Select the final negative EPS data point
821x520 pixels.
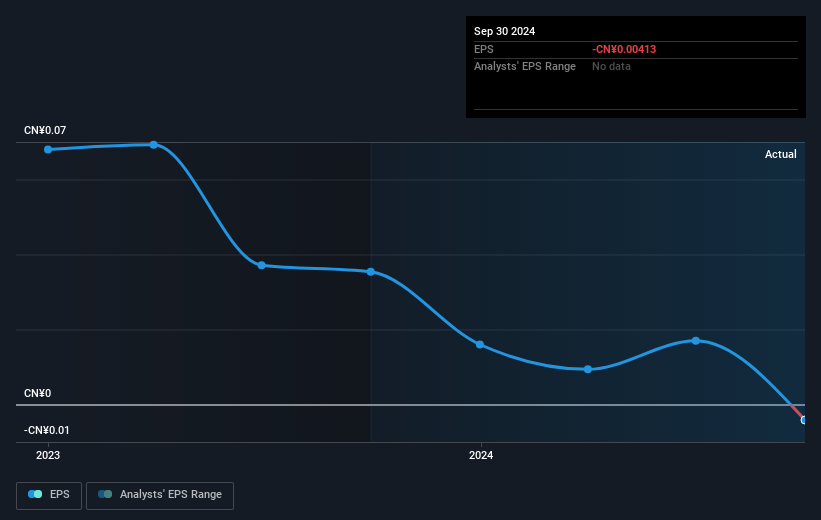[x=803, y=420]
